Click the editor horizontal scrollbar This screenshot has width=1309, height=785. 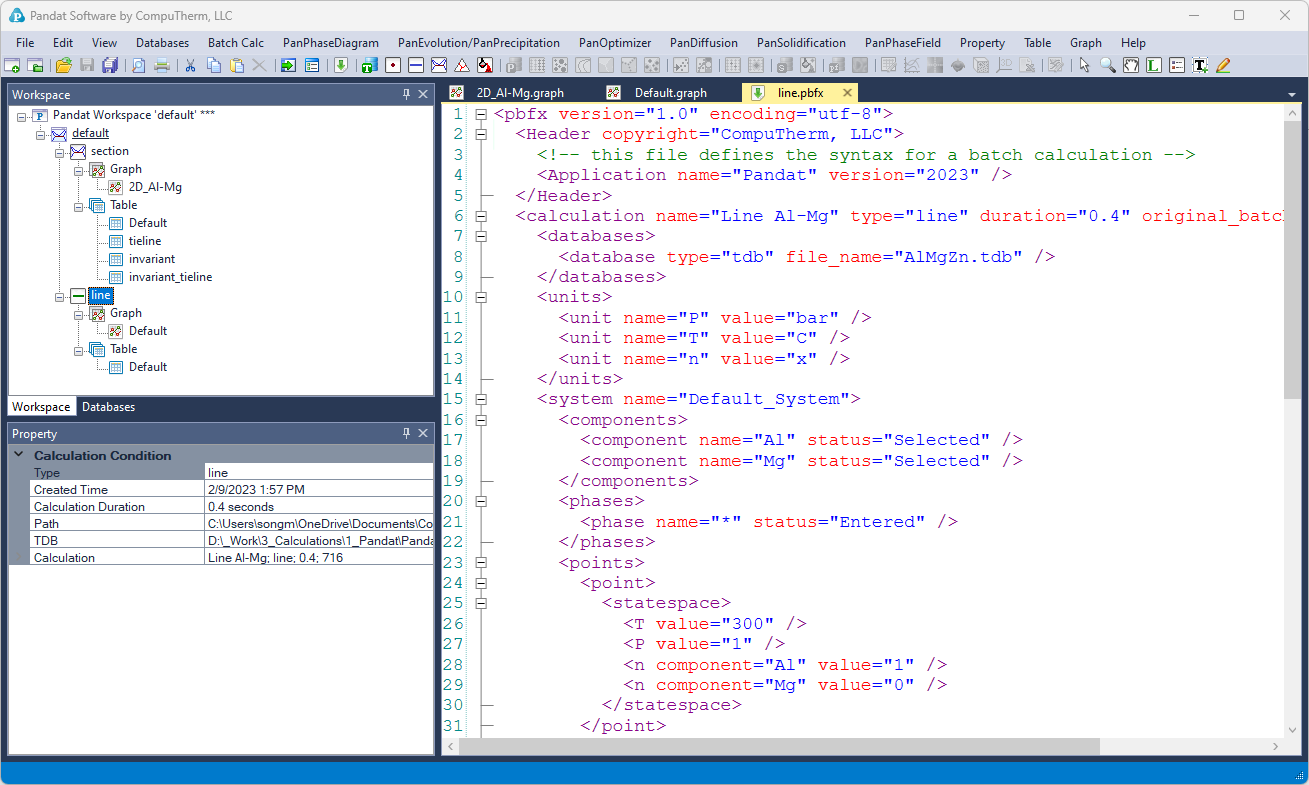click(x=780, y=747)
